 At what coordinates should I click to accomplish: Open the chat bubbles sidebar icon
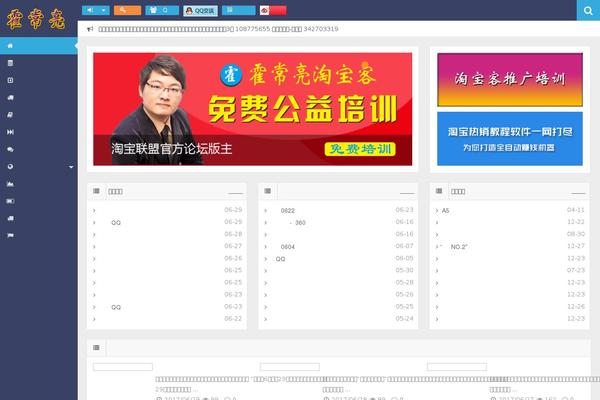point(10,149)
